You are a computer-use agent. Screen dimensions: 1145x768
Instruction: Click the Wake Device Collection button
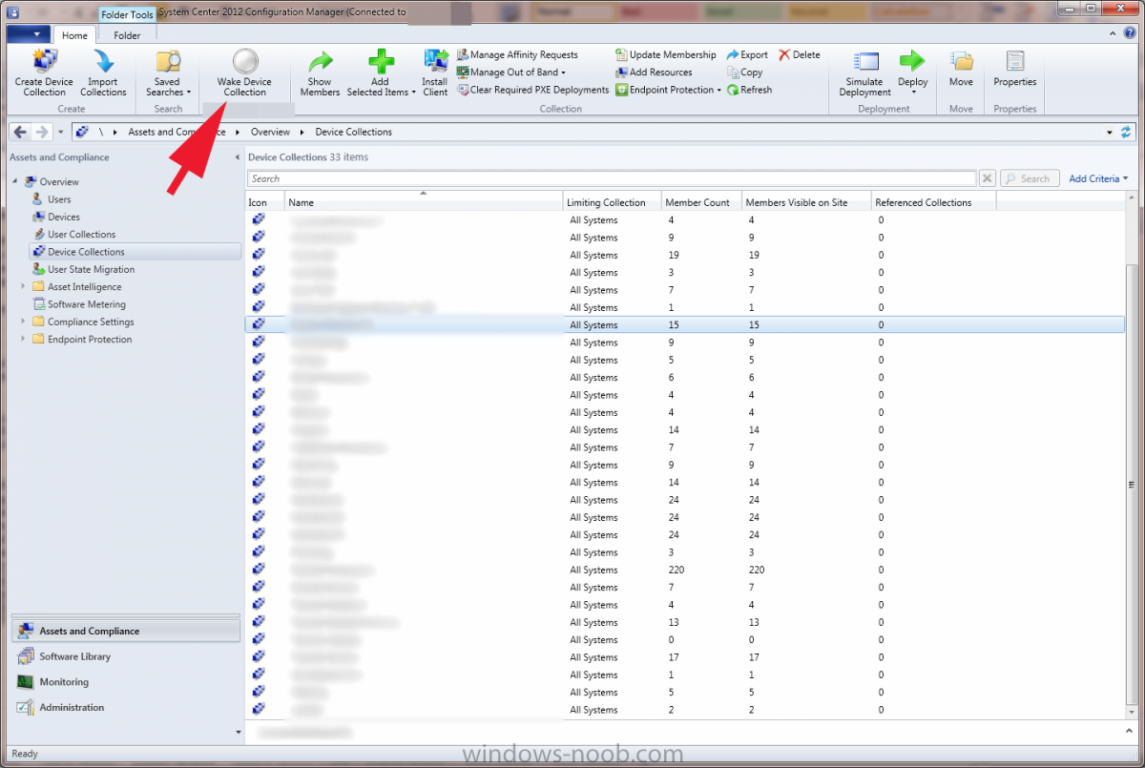[245, 72]
